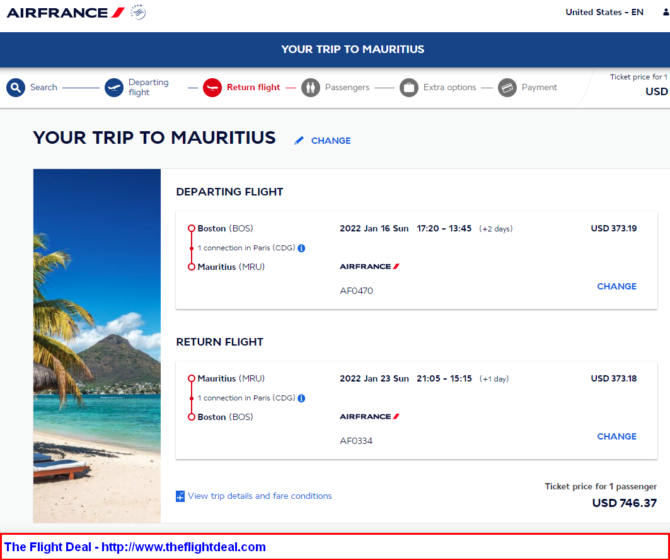Click the plane icon beside trip details link
The width and height of the screenshot is (670, 560).
pos(180,496)
